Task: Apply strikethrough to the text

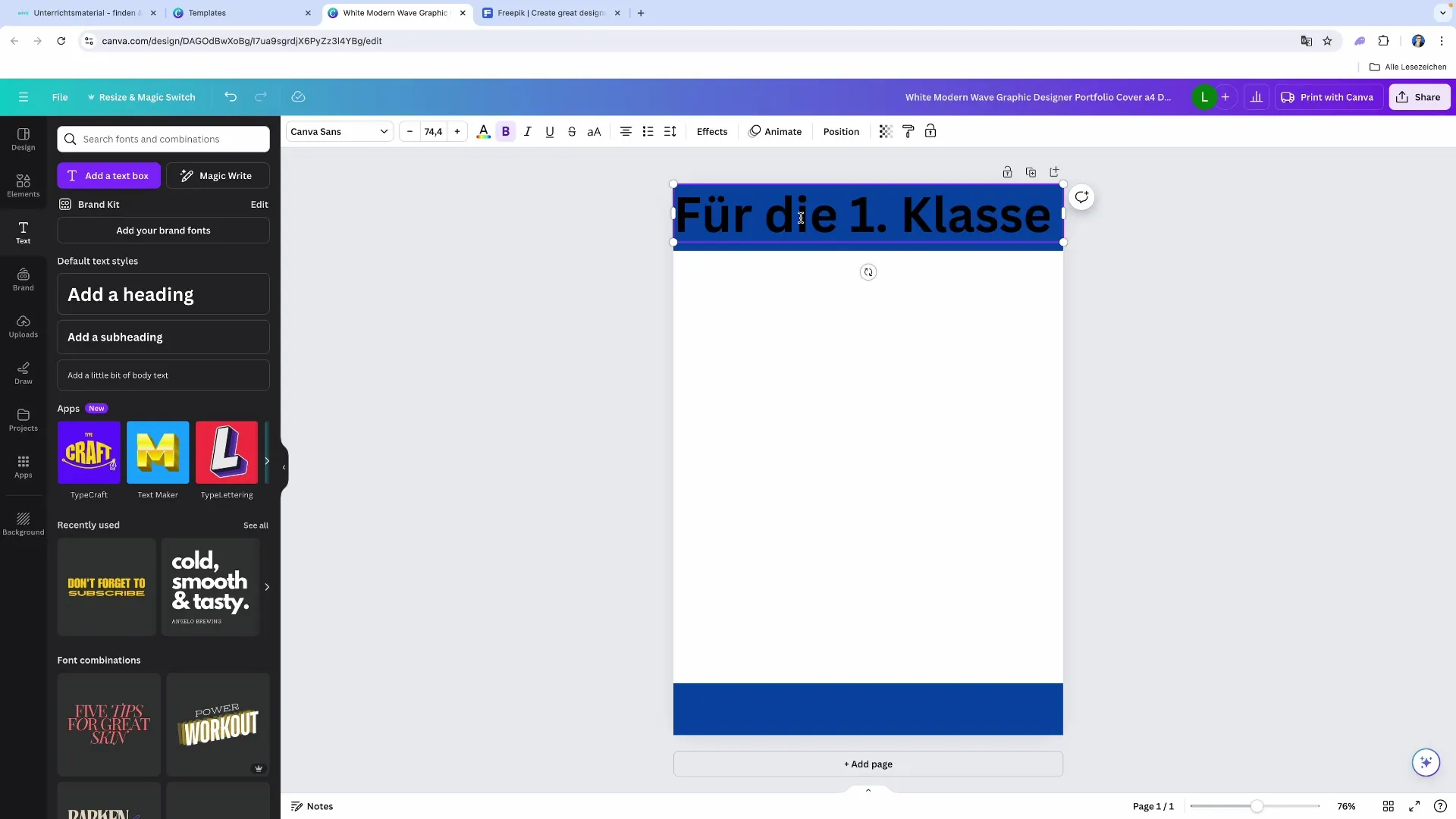Action: [572, 131]
